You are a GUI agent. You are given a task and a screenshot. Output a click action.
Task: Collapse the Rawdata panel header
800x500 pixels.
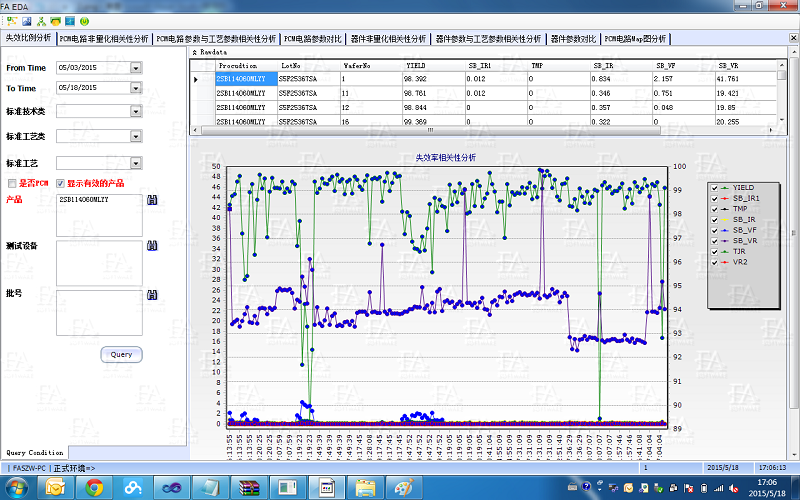(x=194, y=51)
